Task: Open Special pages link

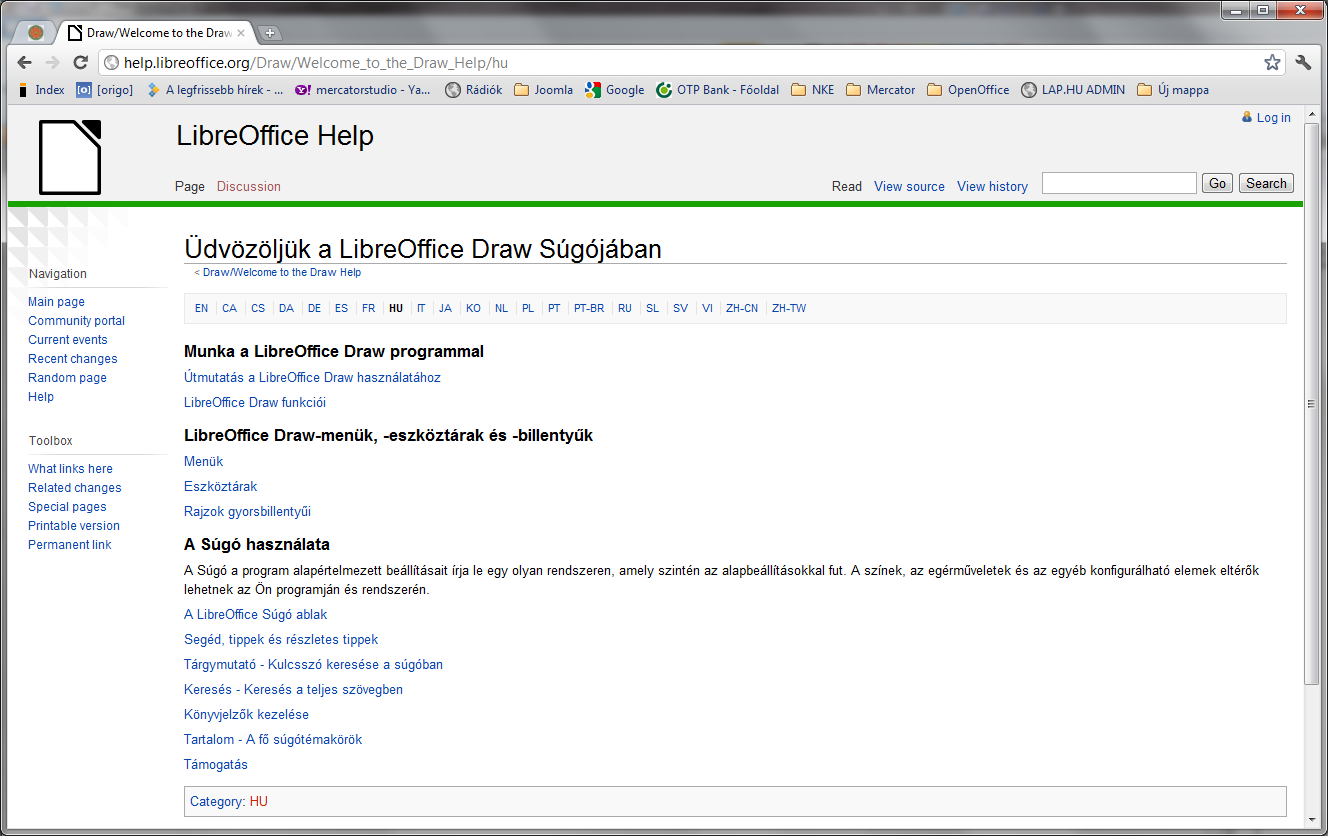Action: click(x=67, y=507)
